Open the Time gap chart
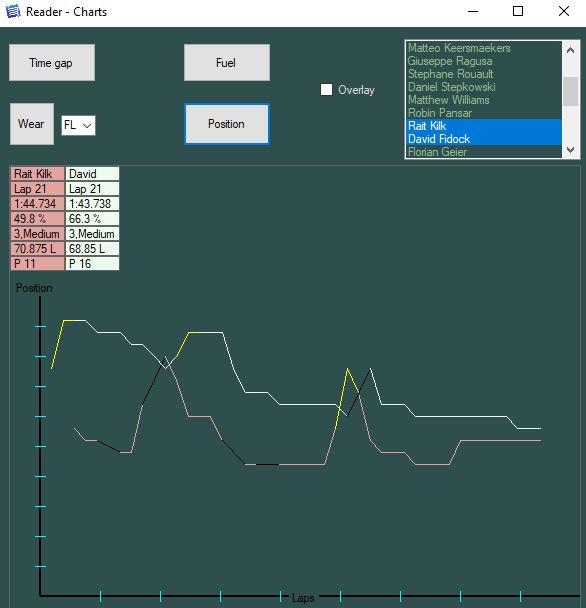Screen dimensions: 586x608 click(x=52, y=62)
